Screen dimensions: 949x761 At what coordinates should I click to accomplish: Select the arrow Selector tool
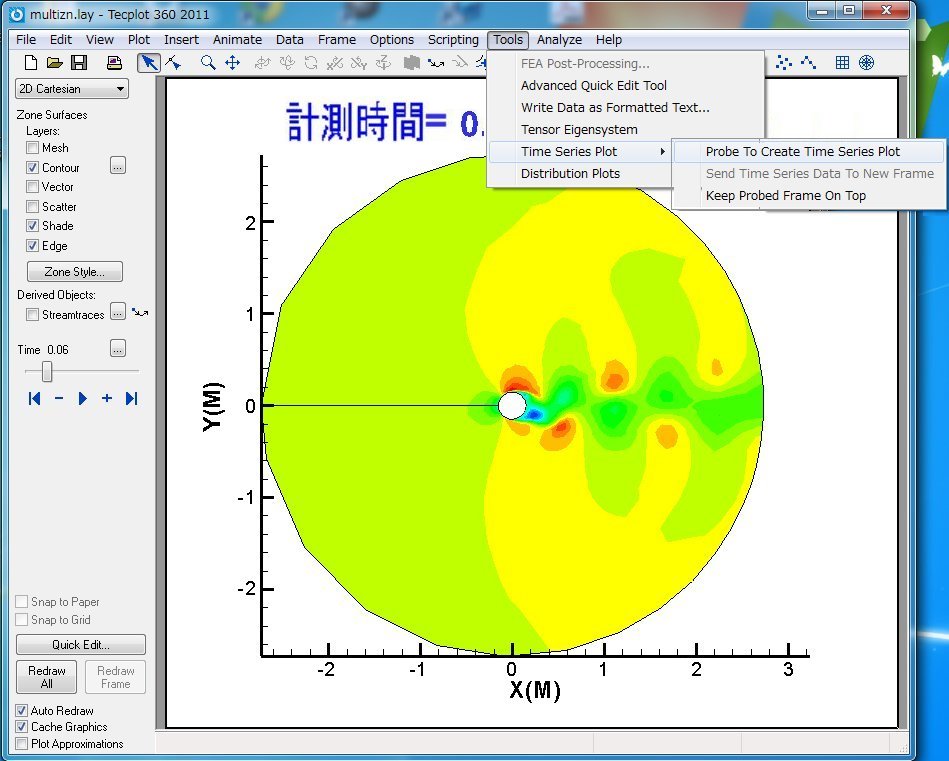tap(148, 62)
